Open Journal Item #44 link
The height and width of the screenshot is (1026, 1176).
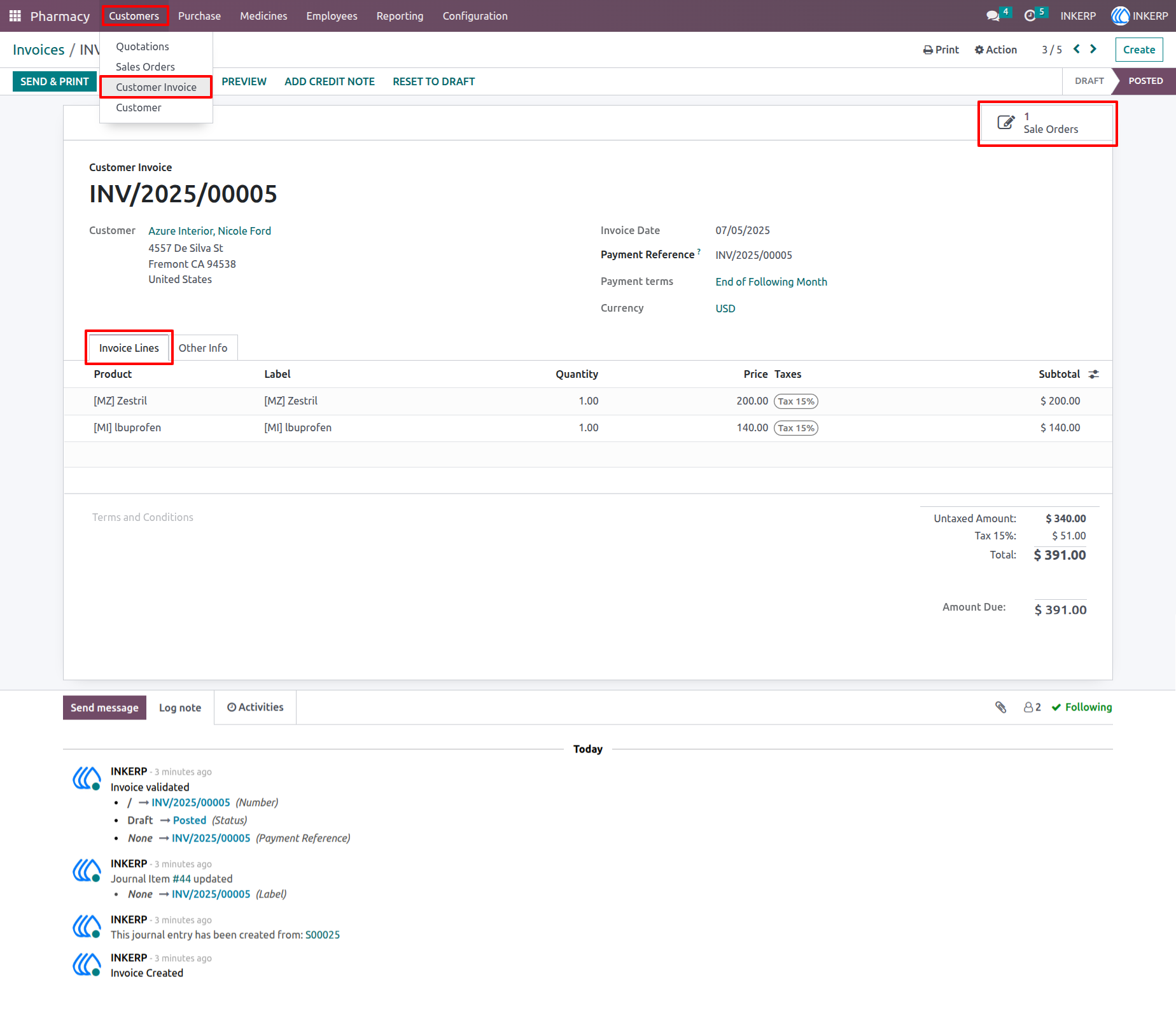[182, 879]
